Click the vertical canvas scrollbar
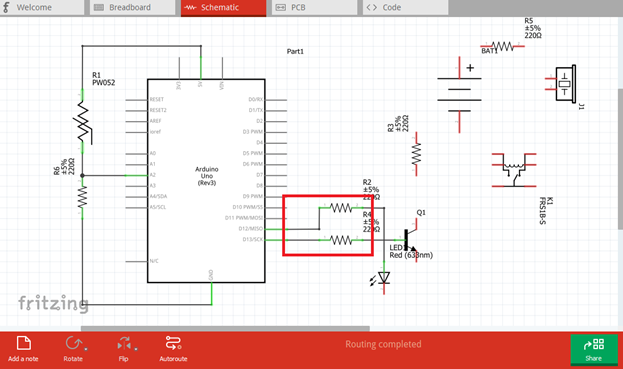 [x=620, y=158]
